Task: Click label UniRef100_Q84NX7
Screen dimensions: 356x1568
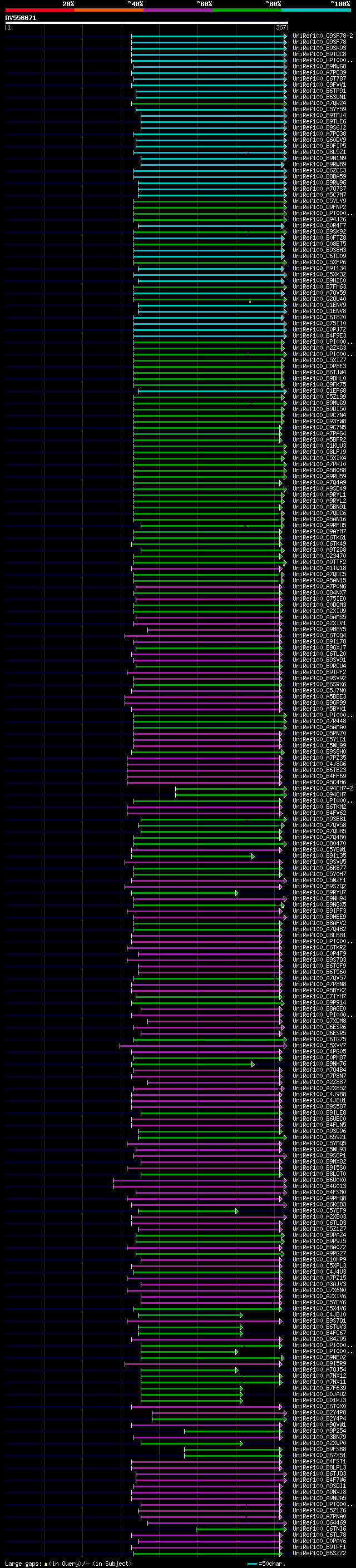Action: pos(319,592)
